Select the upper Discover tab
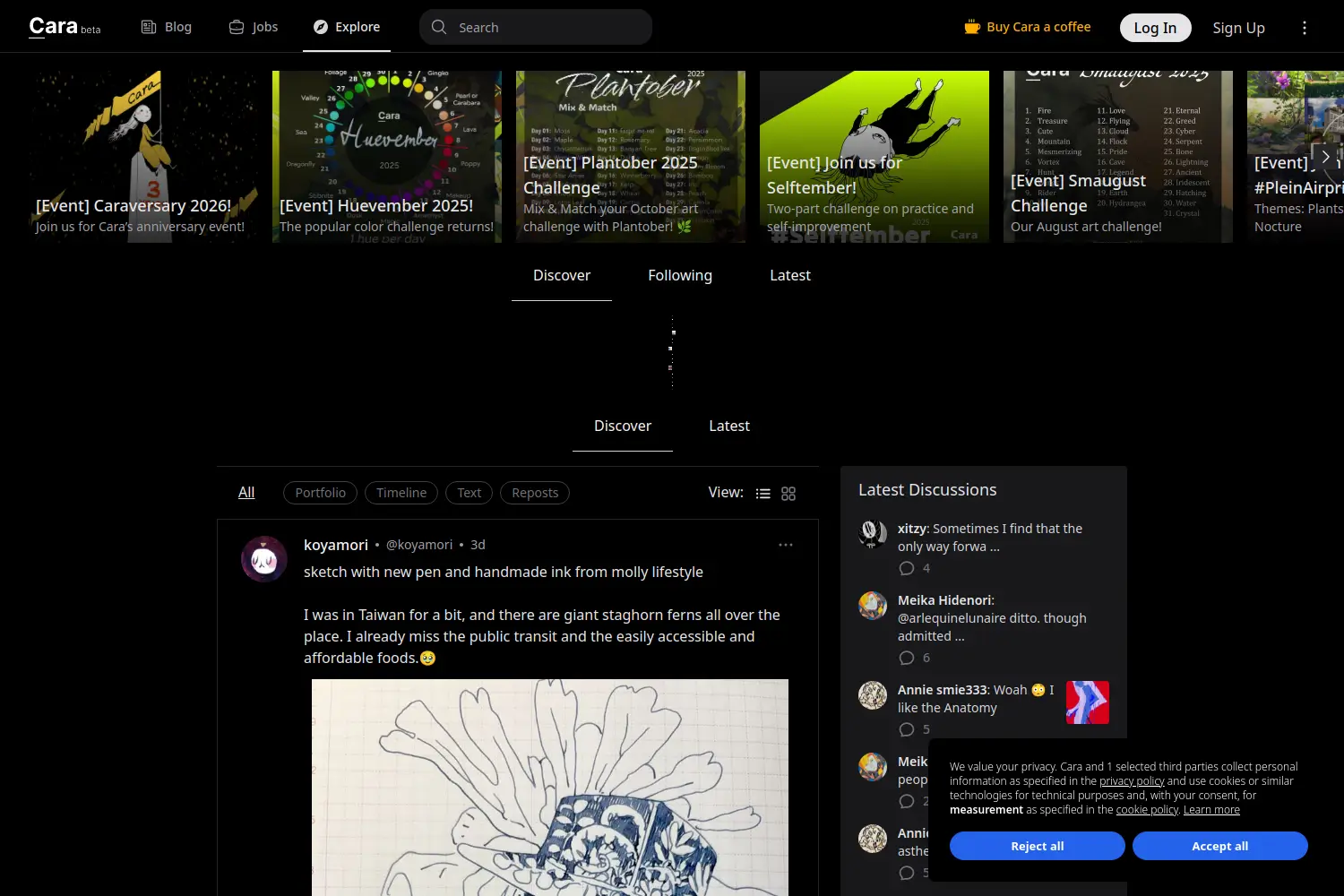The image size is (1344, 896). [562, 276]
